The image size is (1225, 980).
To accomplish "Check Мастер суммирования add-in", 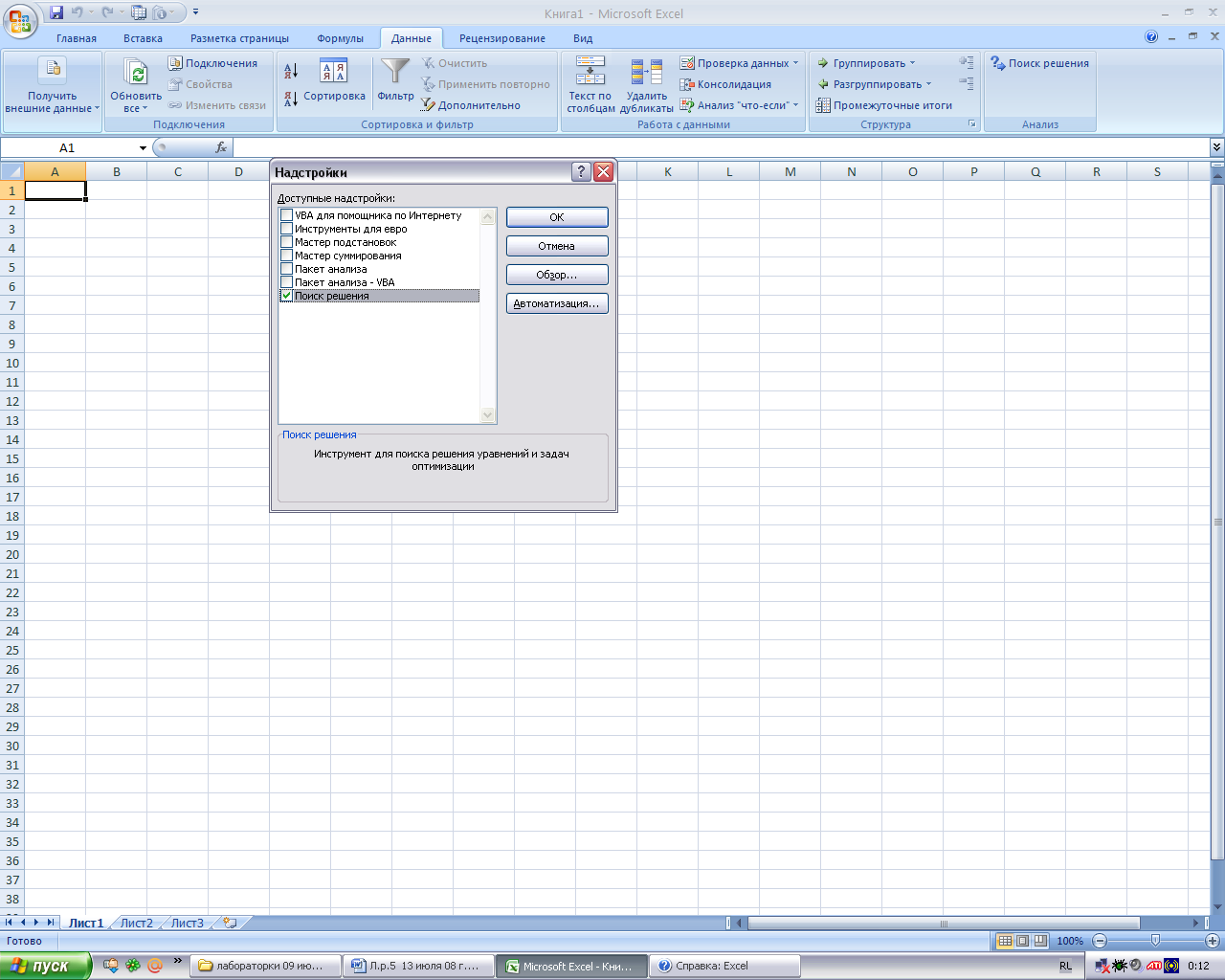I will 286,256.
